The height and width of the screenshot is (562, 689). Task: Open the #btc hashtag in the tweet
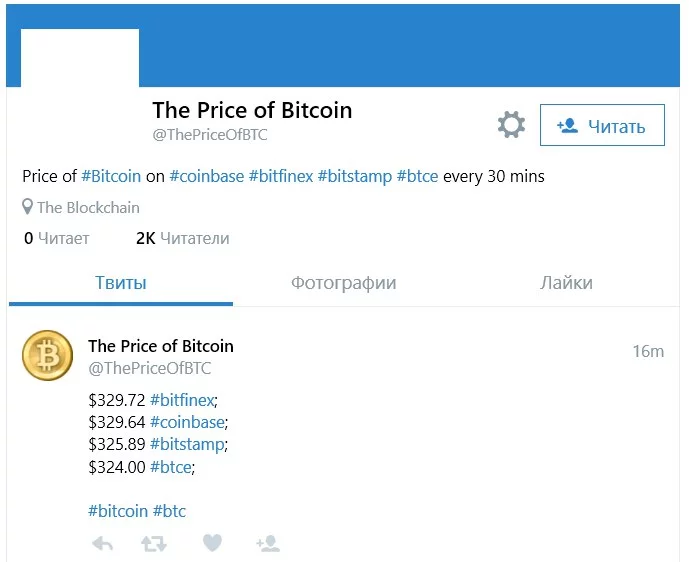(x=169, y=511)
